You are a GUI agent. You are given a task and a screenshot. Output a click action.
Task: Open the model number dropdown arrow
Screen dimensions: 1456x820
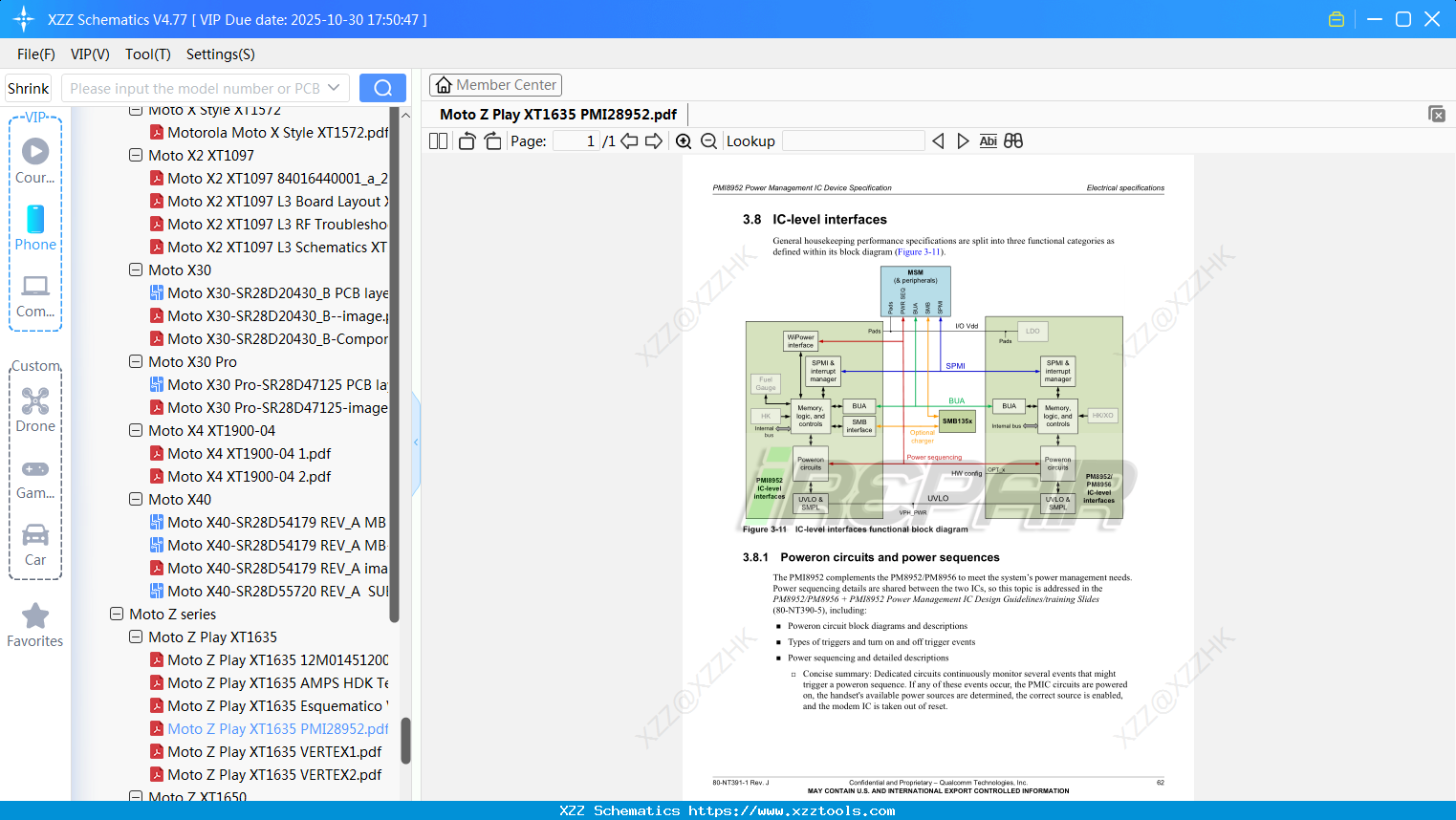(x=334, y=88)
